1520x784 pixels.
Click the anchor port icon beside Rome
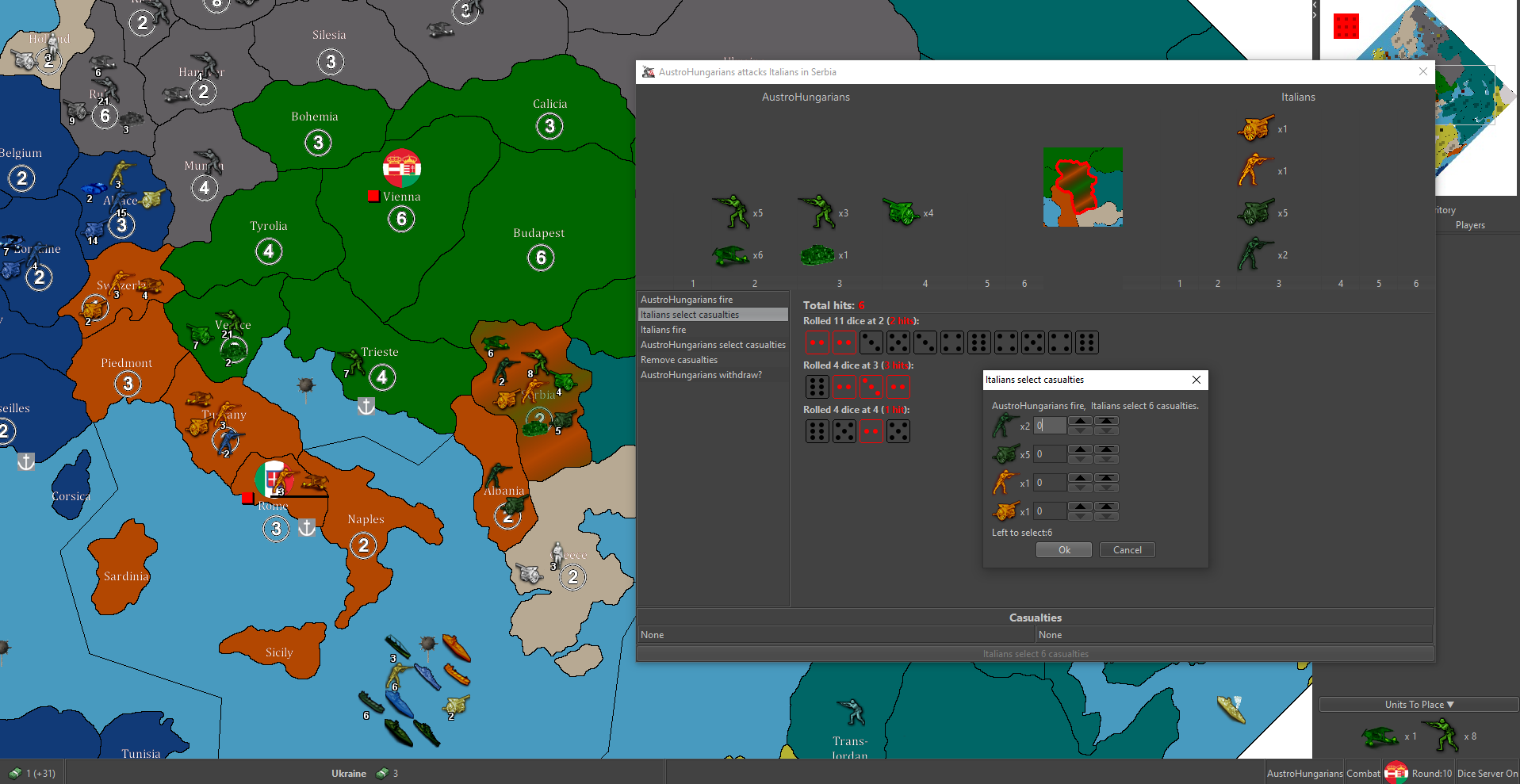pos(307,527)
